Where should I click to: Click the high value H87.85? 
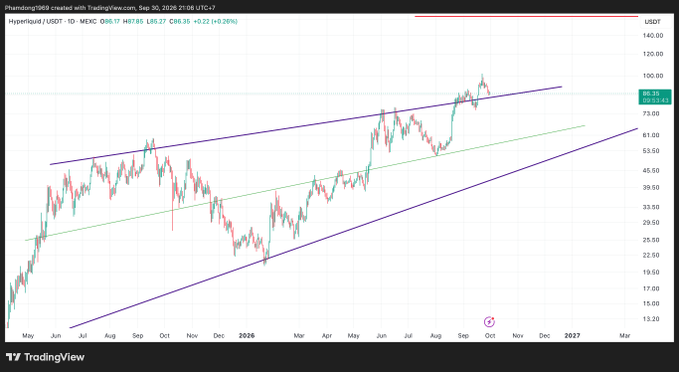pos(133,21)
